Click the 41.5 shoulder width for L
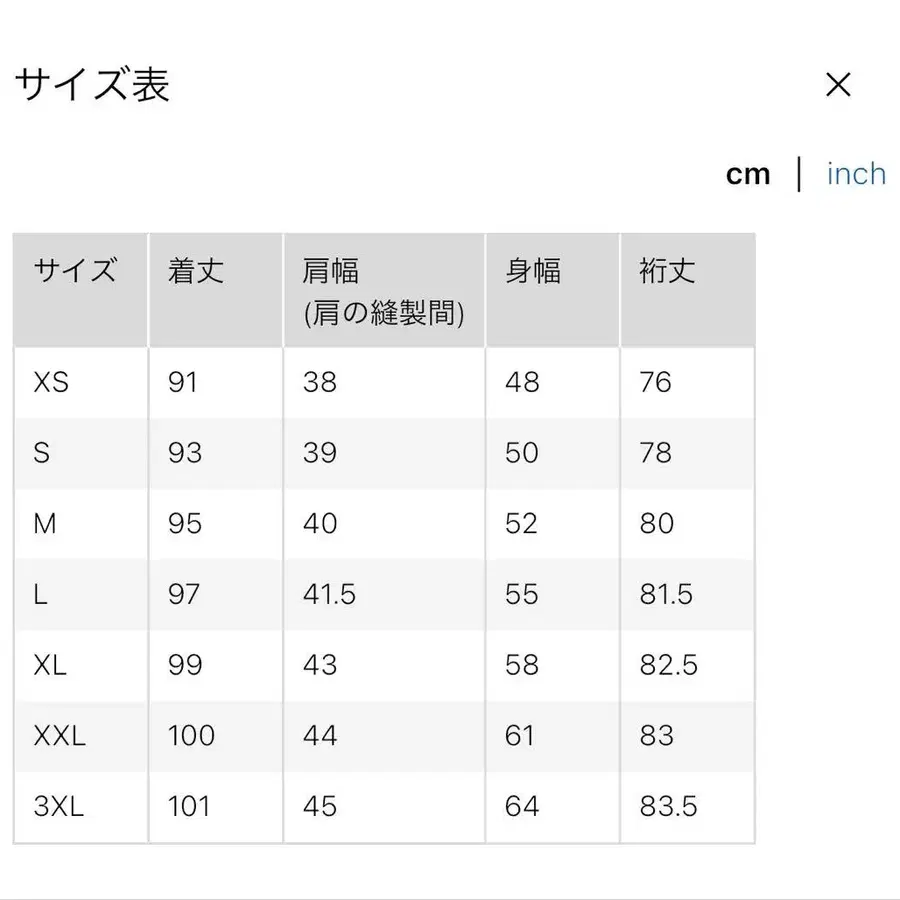Viewport: 900px width, 900px height. coord(328,594)
